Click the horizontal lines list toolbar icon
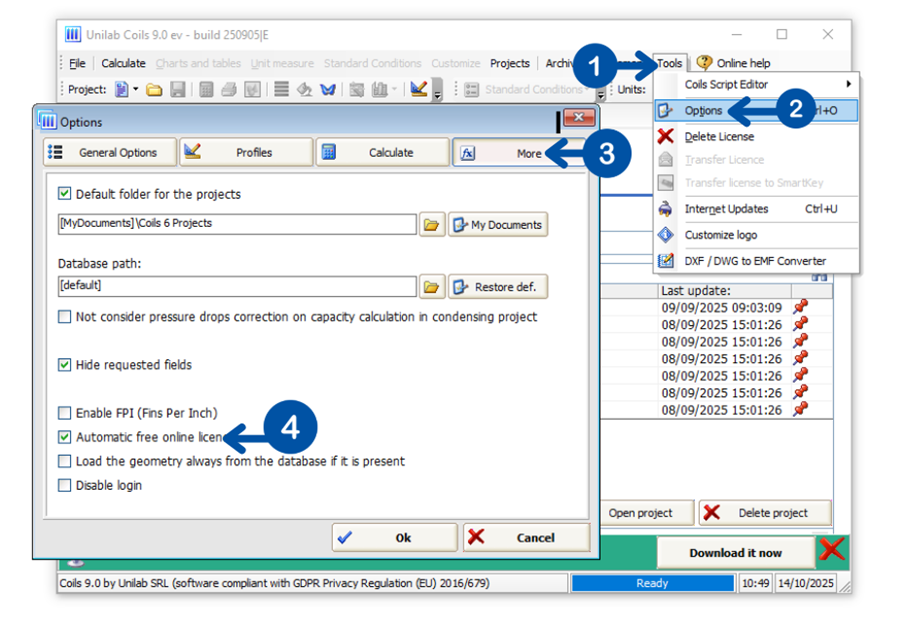 pos(281,90)
